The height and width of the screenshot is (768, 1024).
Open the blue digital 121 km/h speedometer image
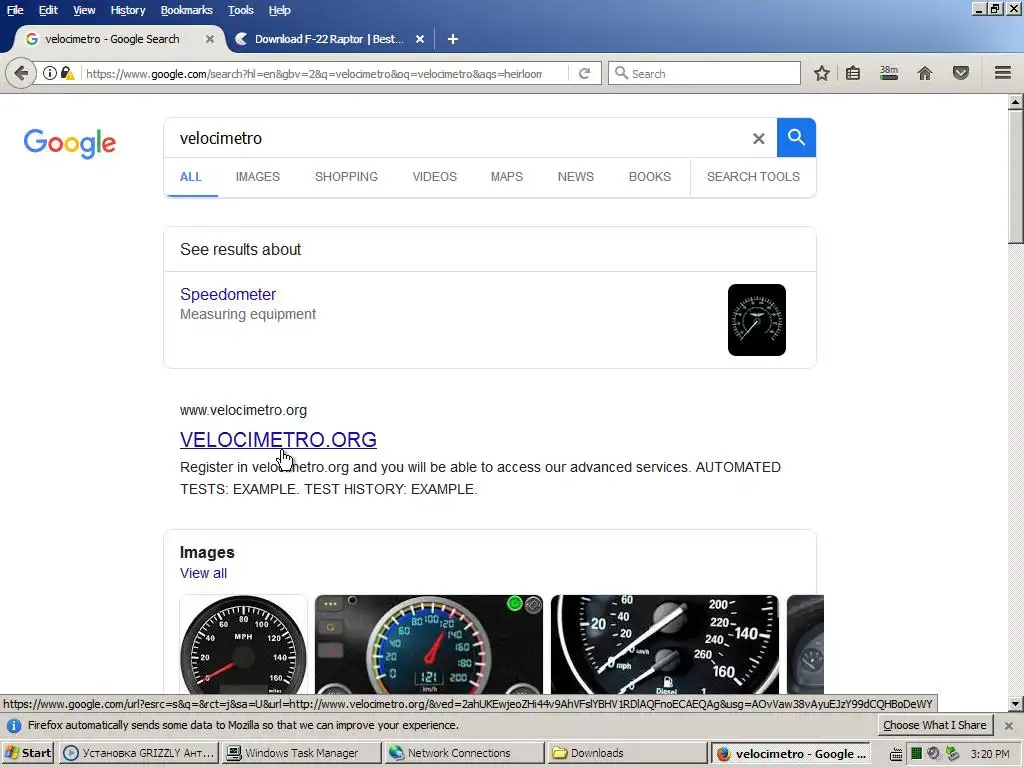[428, 644]
